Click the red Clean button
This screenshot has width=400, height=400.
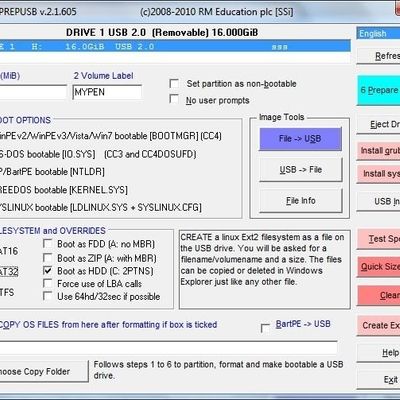coord(379,295)
